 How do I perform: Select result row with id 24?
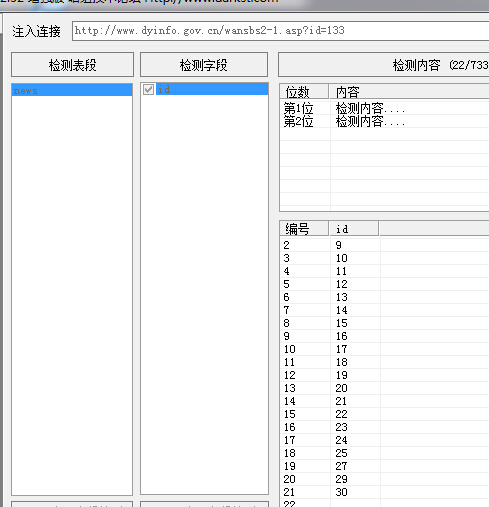point(385,440)
